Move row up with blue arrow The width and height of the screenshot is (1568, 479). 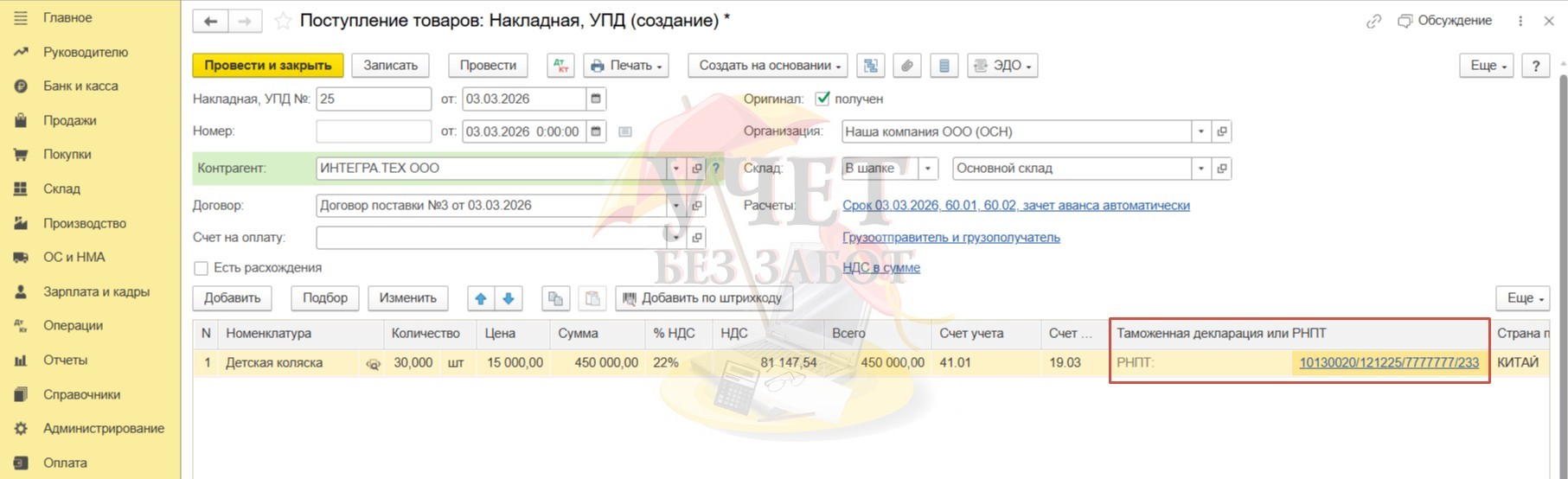click(x=481, y=298)
